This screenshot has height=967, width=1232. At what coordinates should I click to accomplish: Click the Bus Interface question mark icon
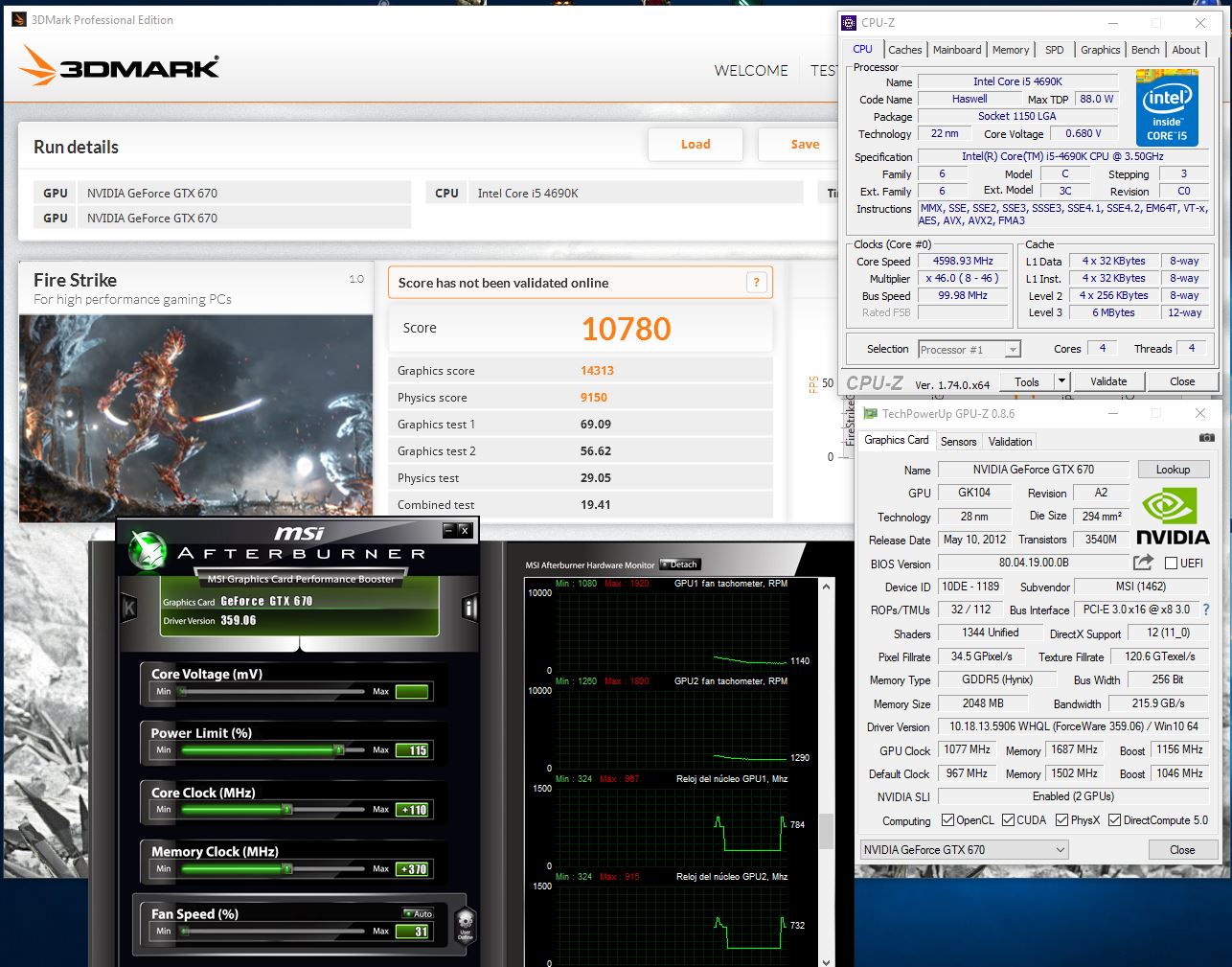click(x=1206, y=610)
